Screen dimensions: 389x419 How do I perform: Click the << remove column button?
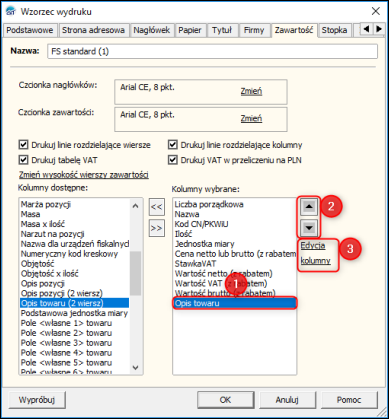[x=157, y=207]
